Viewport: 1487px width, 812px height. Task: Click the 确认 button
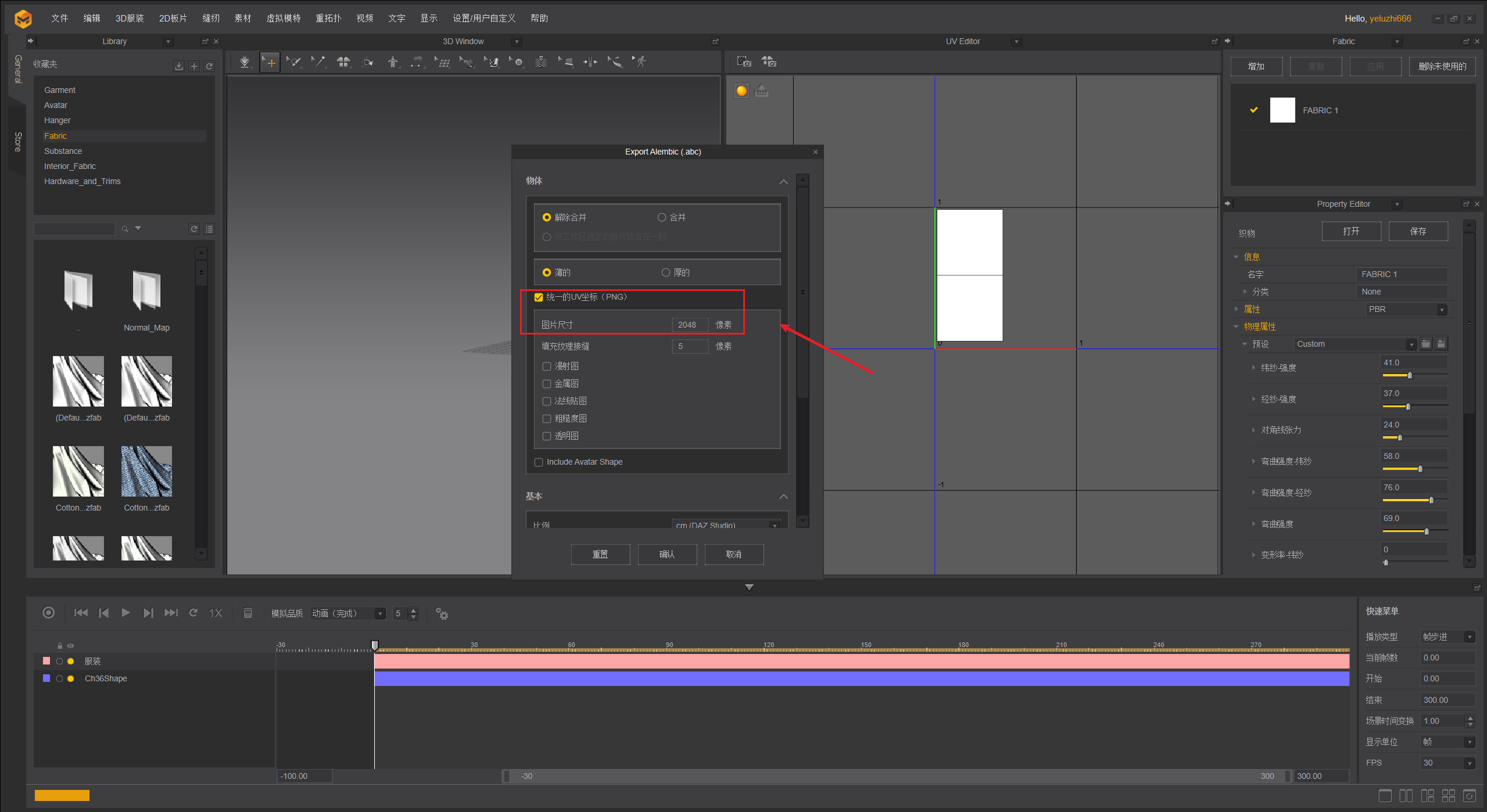click(x=667, y=554)
